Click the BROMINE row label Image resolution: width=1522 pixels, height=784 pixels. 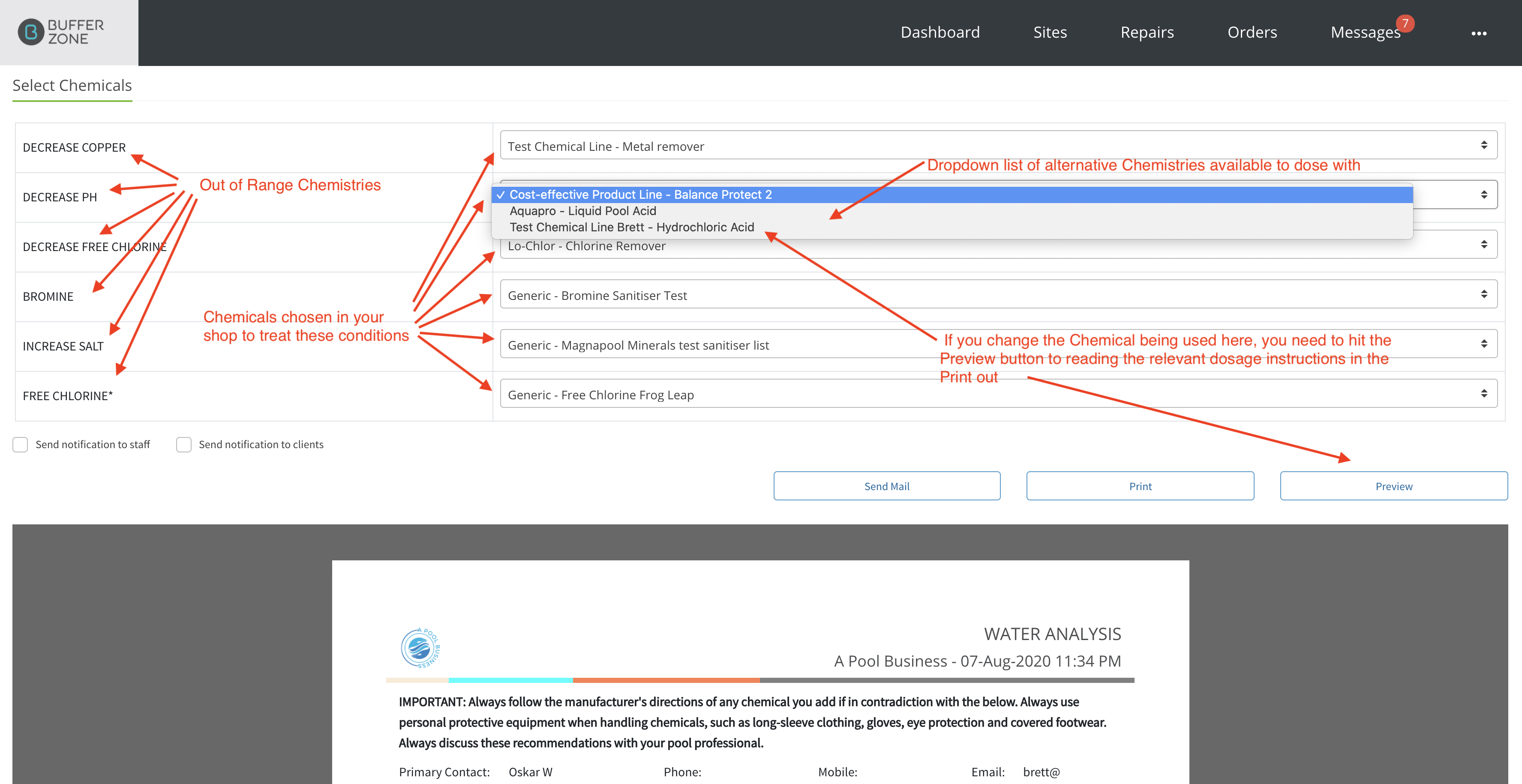pyautogui.click(x=48, y=296)
